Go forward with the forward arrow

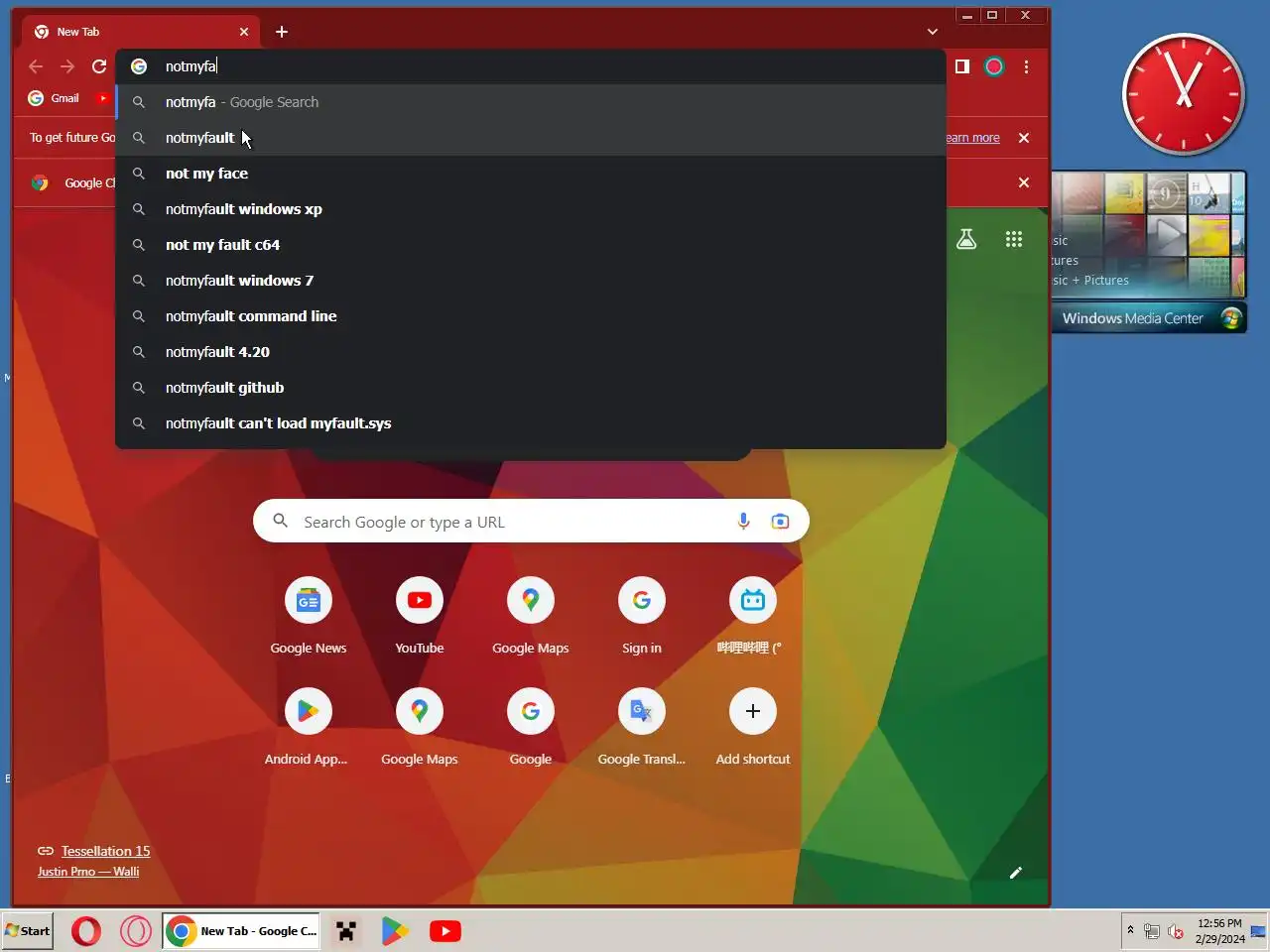67,66
